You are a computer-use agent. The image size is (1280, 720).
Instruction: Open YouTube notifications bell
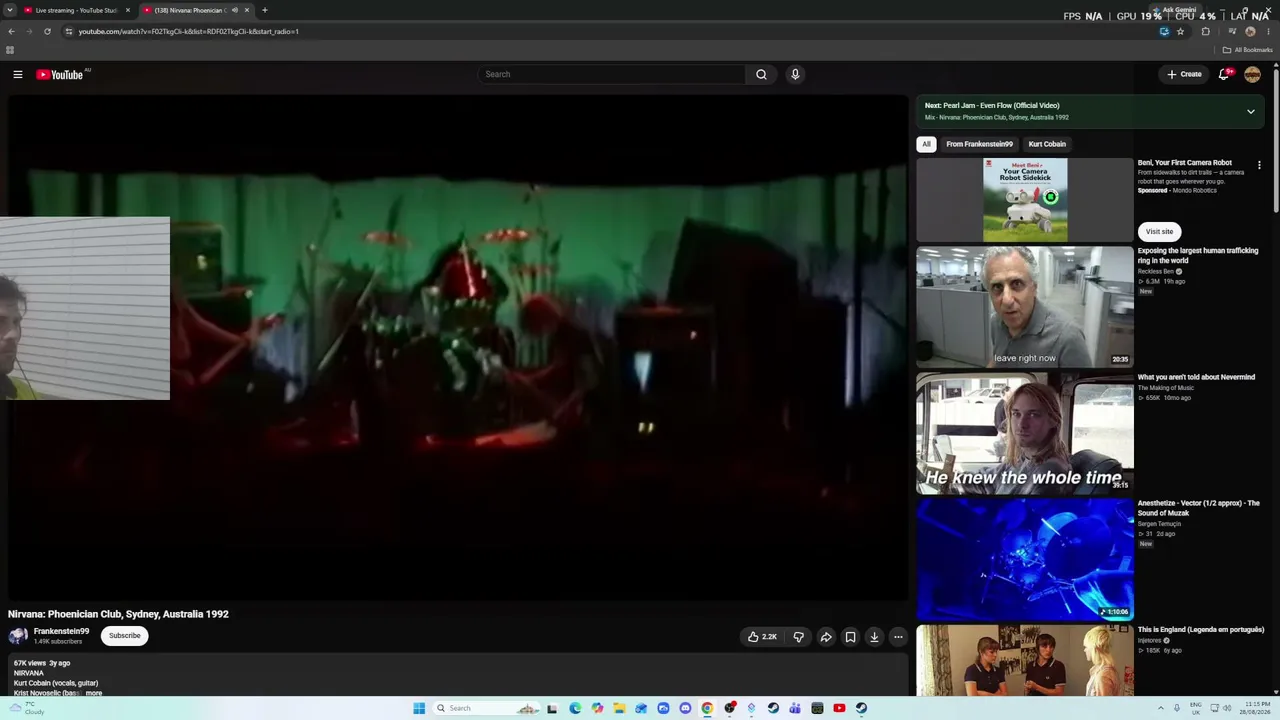coord(1224,74)
